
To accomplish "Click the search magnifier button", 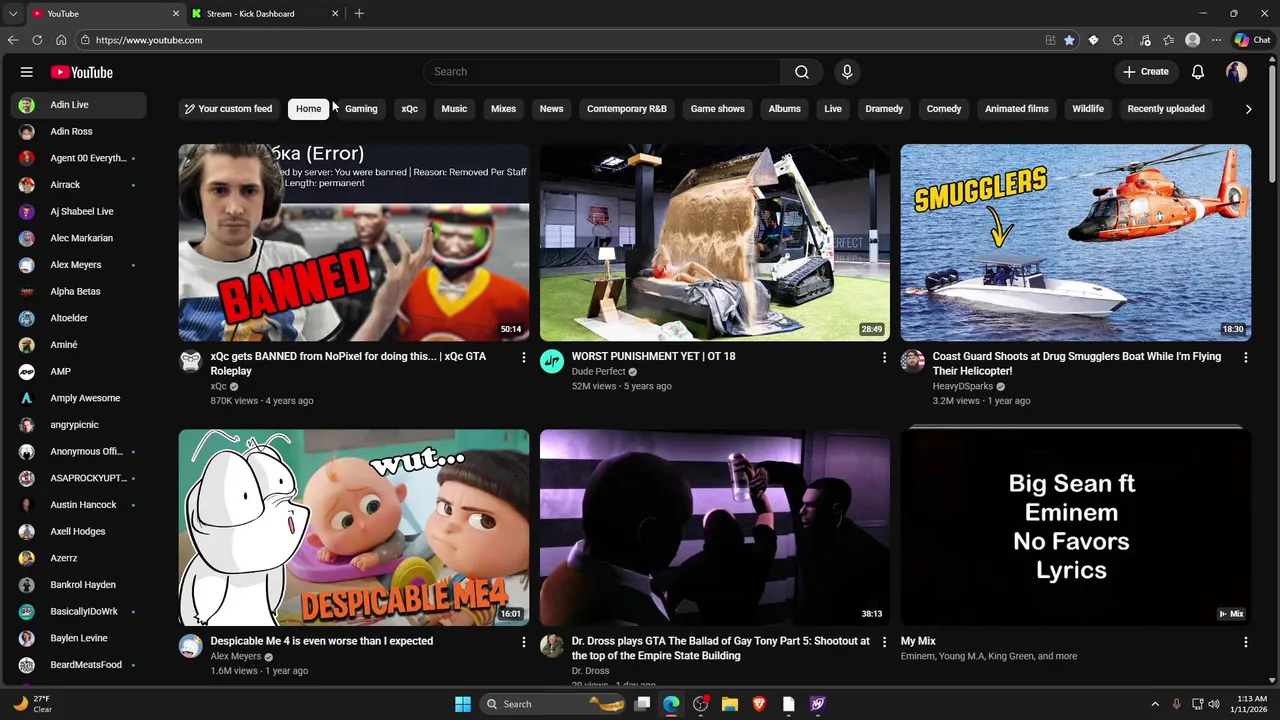I will (802, 72).
